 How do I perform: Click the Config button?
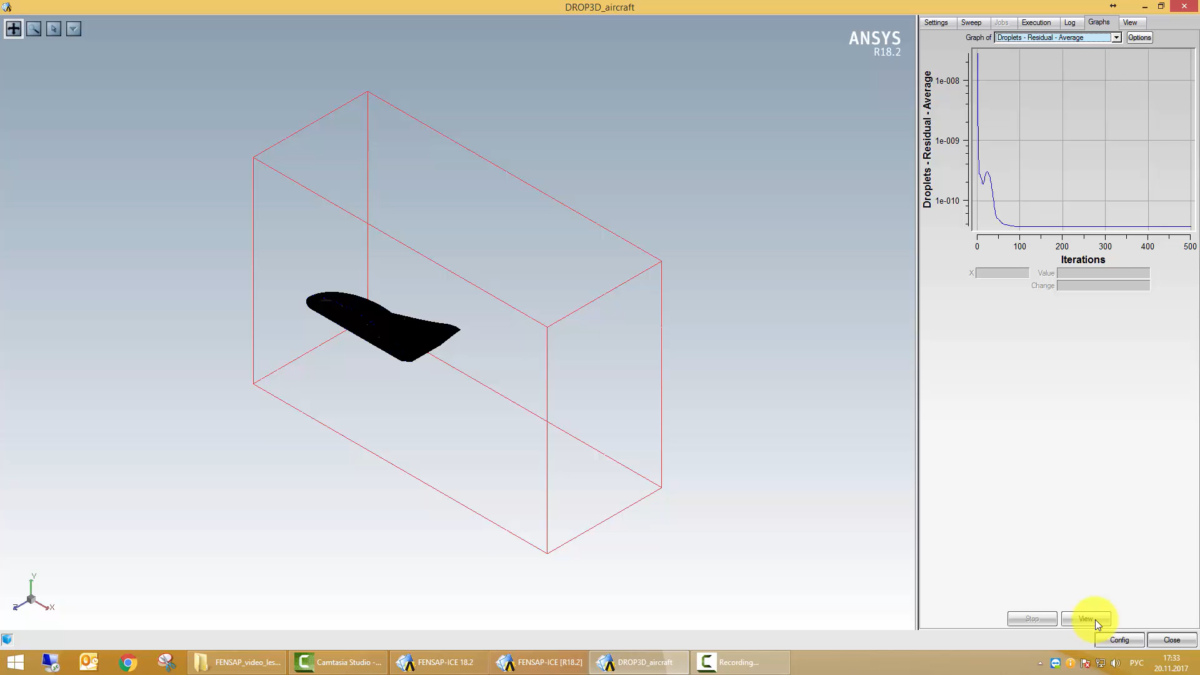click(1119, 640)
